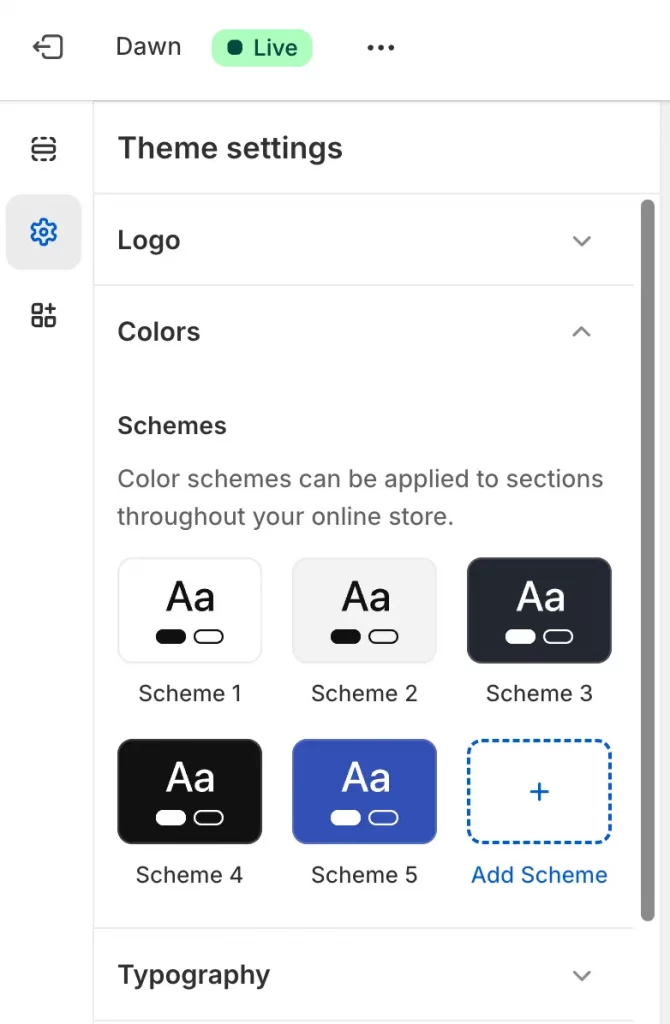This screenshot has height=1024, width=670.
Task: Click the Dawn theme name
Action: click(x=148, y=47)
